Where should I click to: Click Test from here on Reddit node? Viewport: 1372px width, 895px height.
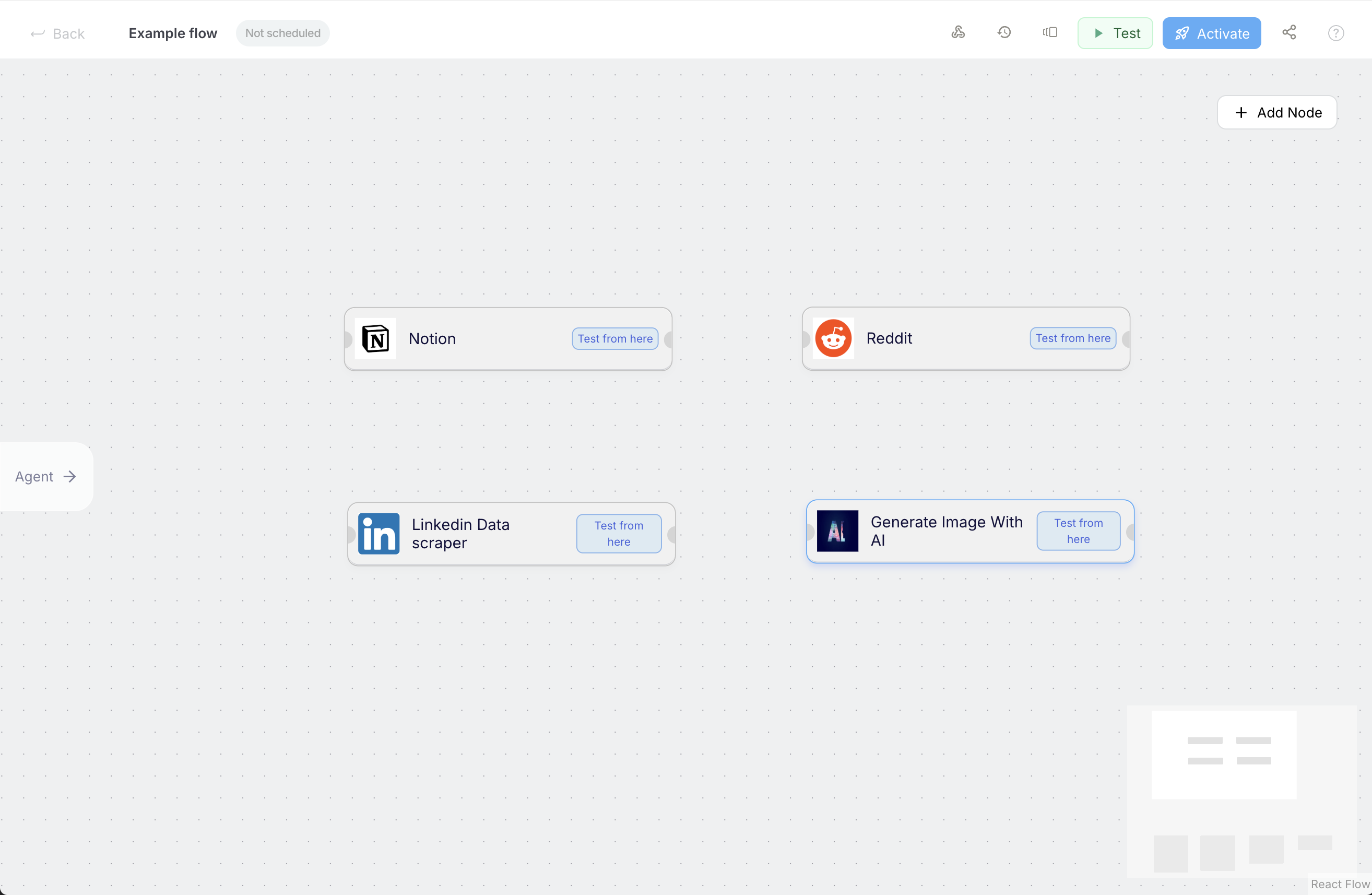(x=1073, y=338)
